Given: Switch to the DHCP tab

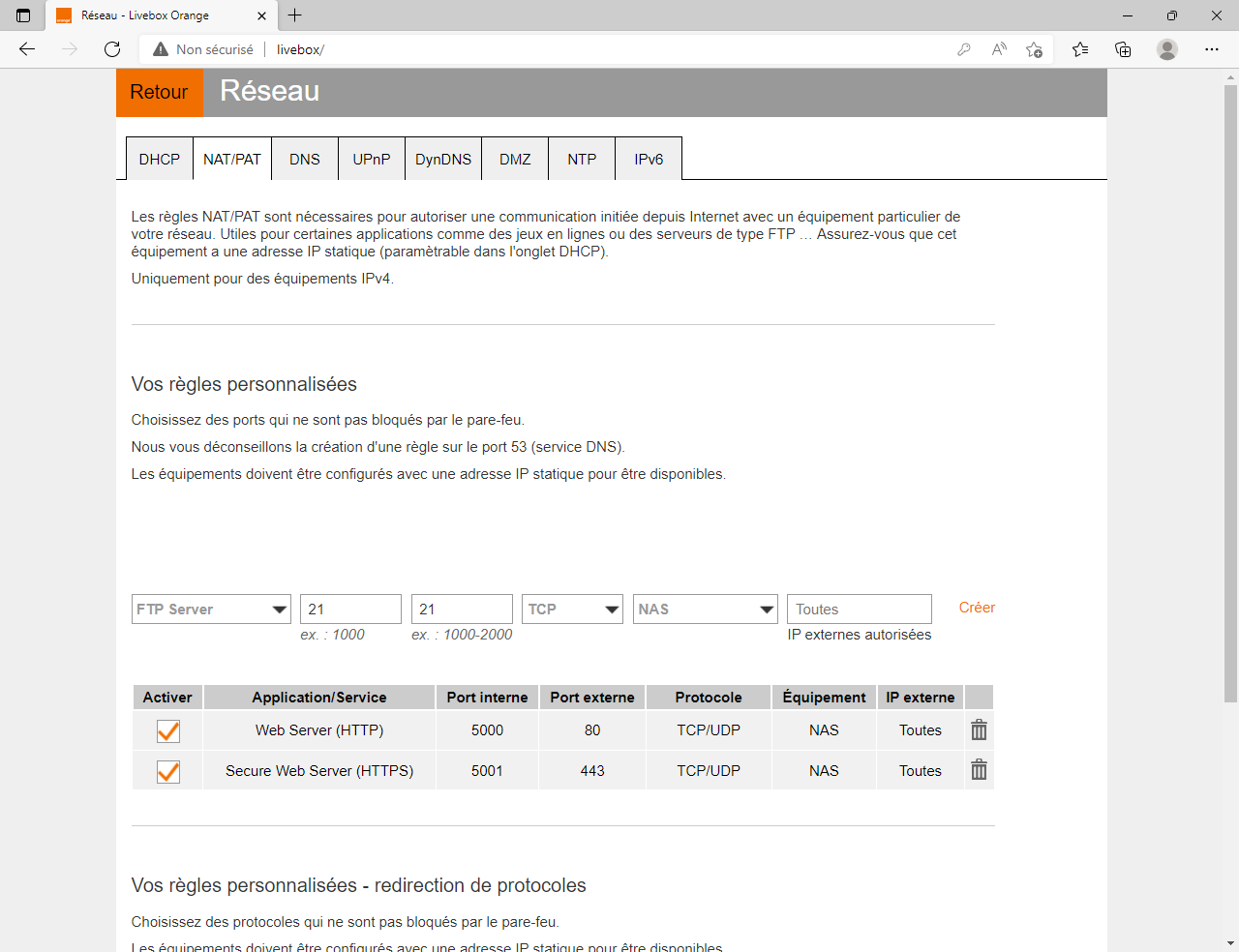Looking at the screenshot, I should point(160,159).
